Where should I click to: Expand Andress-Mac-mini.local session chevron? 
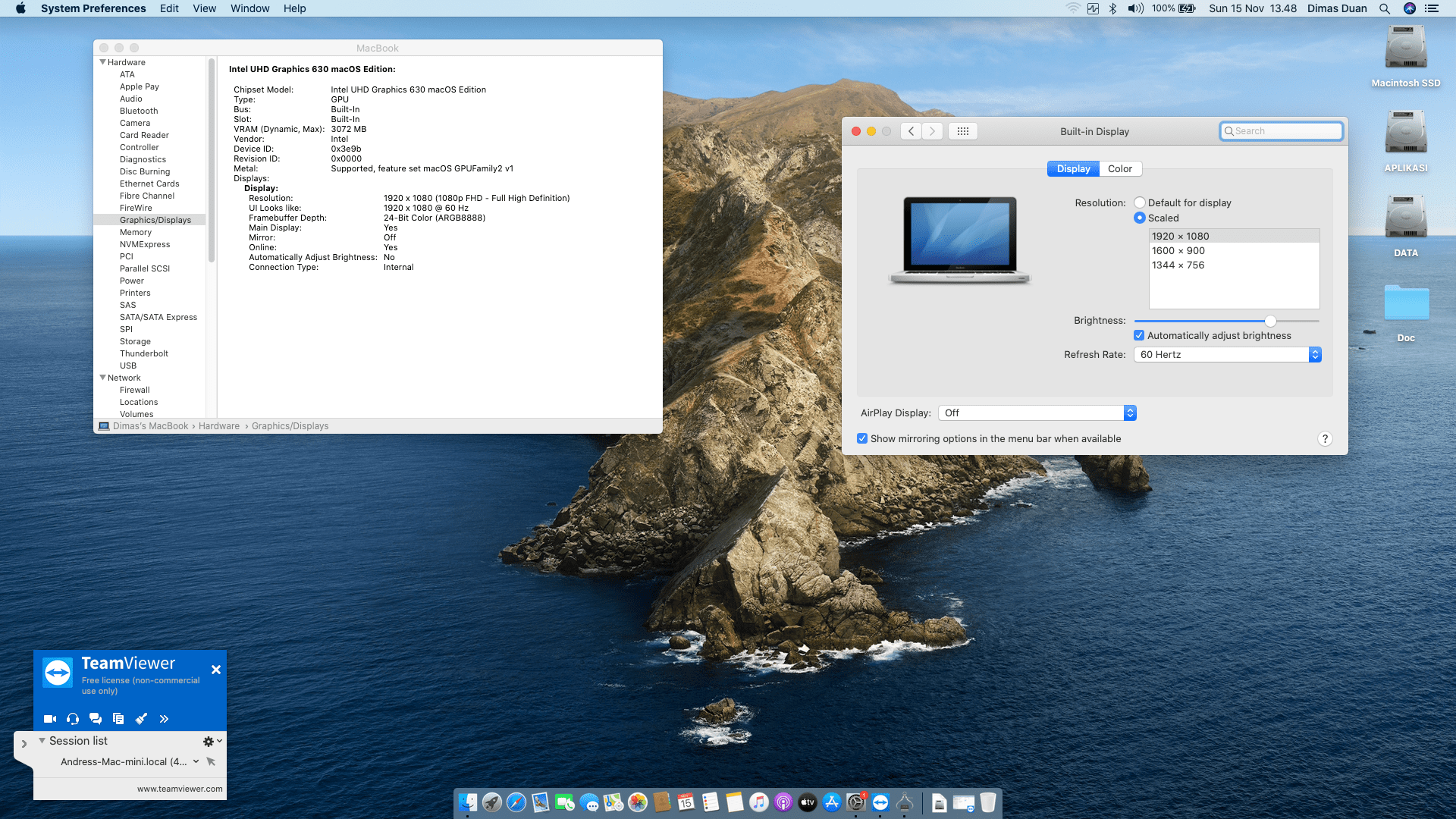pyautogui.click(x=196, y=762)
